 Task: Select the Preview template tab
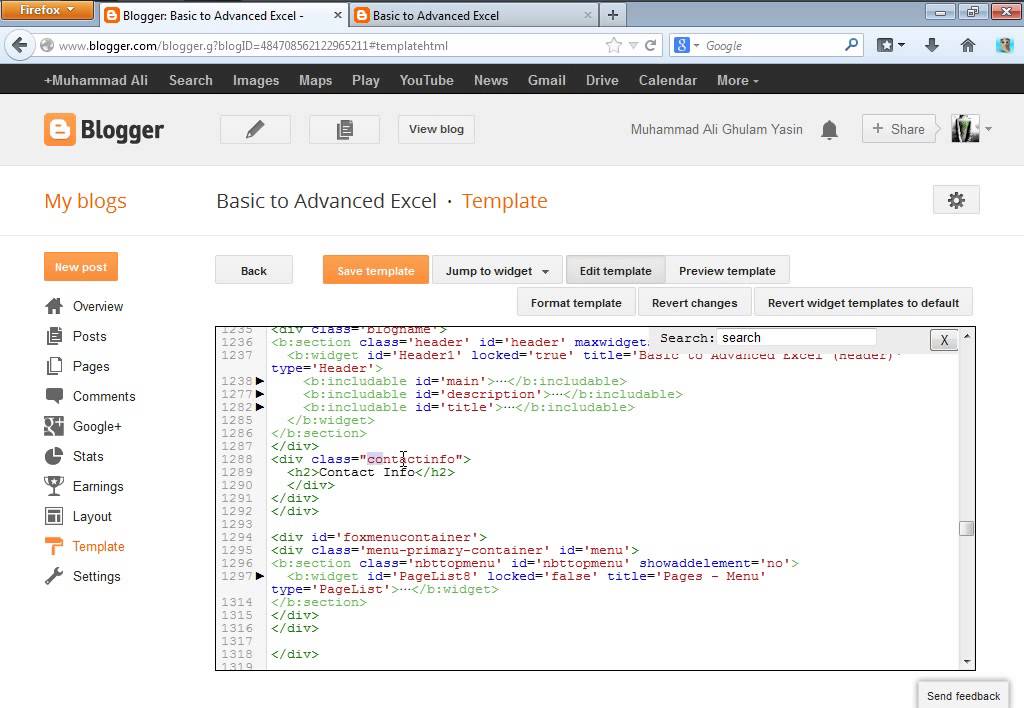coord(727,270)
